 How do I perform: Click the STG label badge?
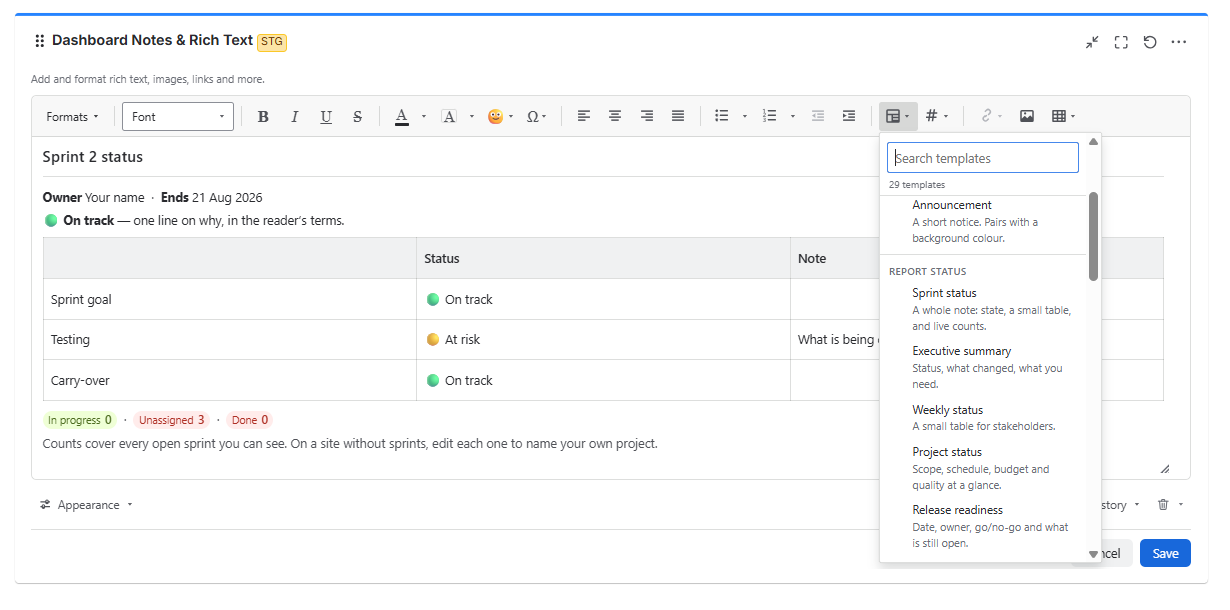coord(272,42)
